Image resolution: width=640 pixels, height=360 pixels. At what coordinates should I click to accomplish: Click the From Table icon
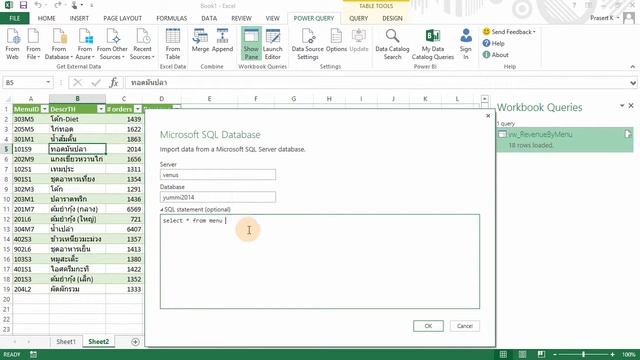tap(173, 44)
